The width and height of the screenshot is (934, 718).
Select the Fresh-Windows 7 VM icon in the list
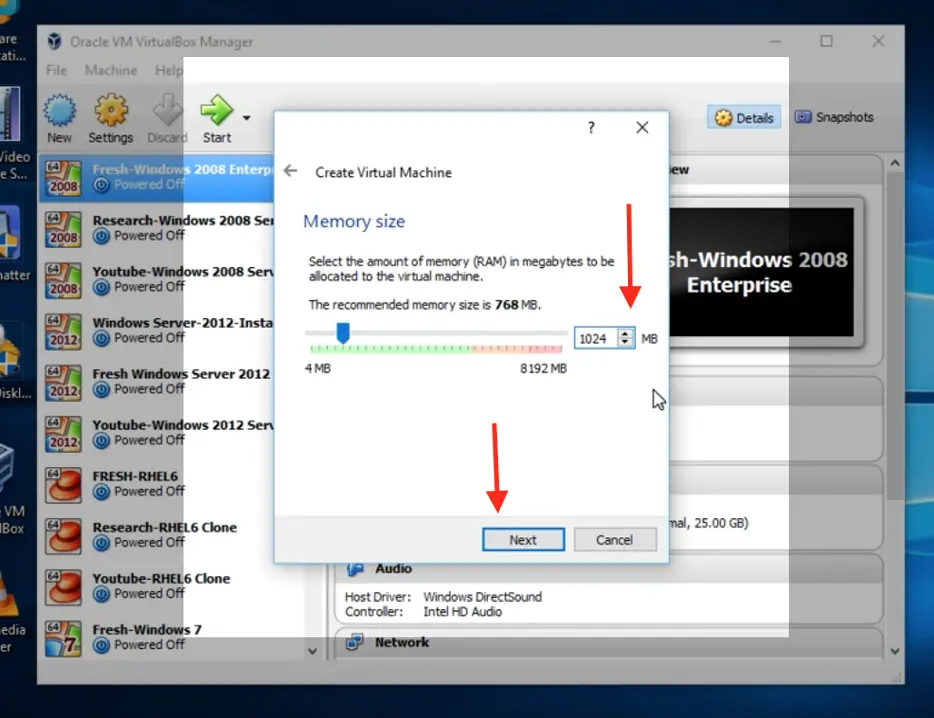coord(60,636)
